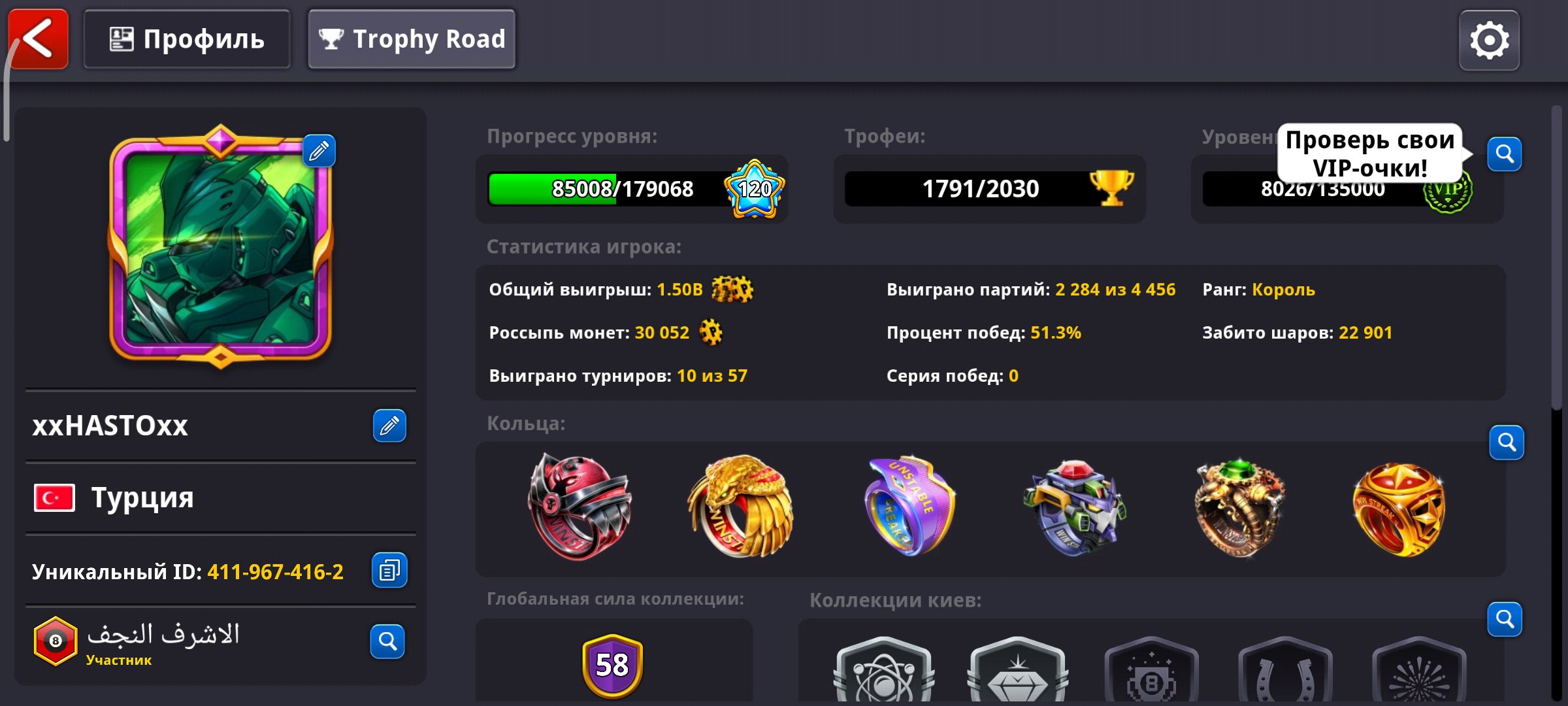Open the atom cue collection badge

tap(883, 670)
